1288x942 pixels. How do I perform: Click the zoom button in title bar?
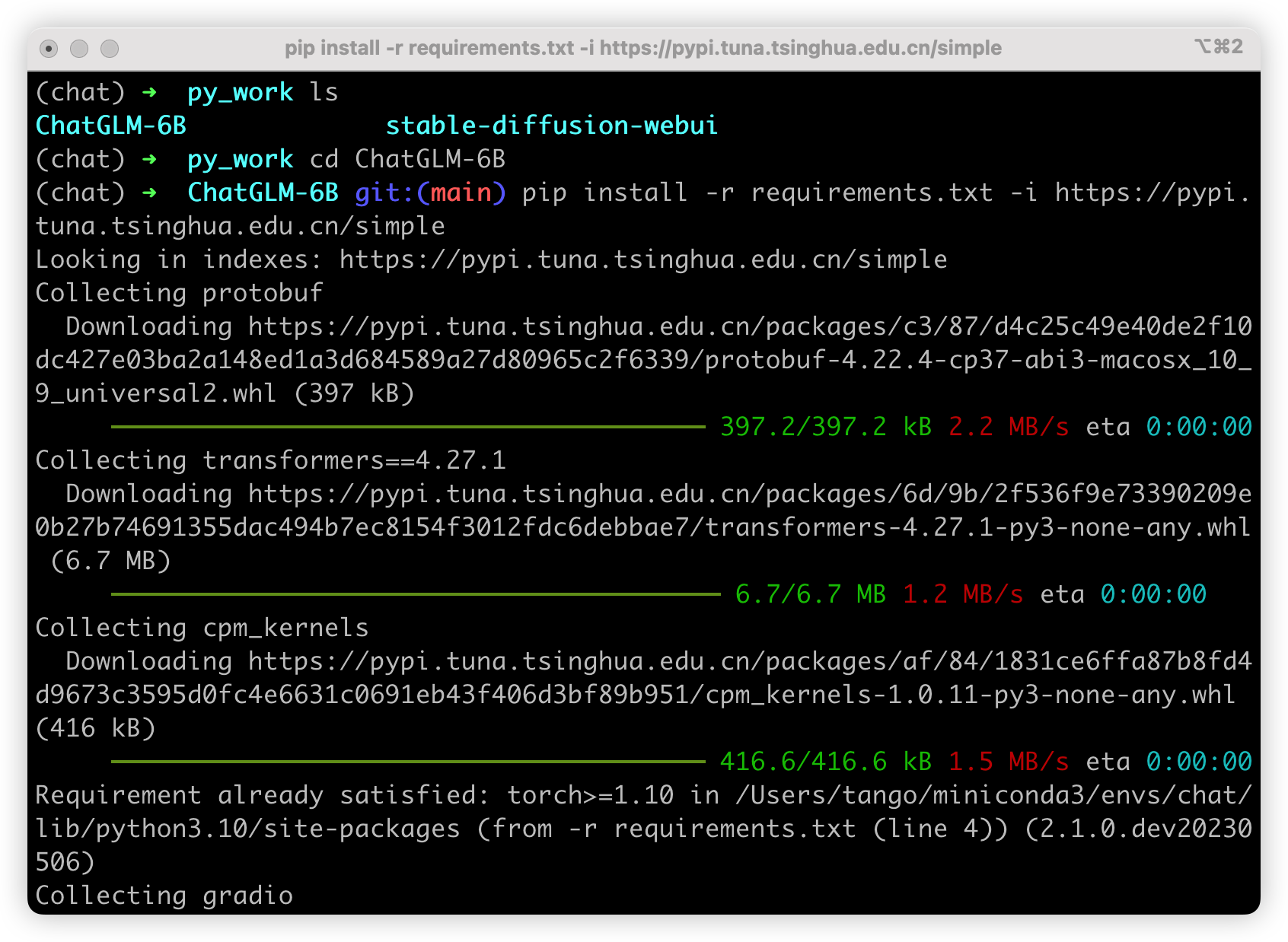point(110,49)
